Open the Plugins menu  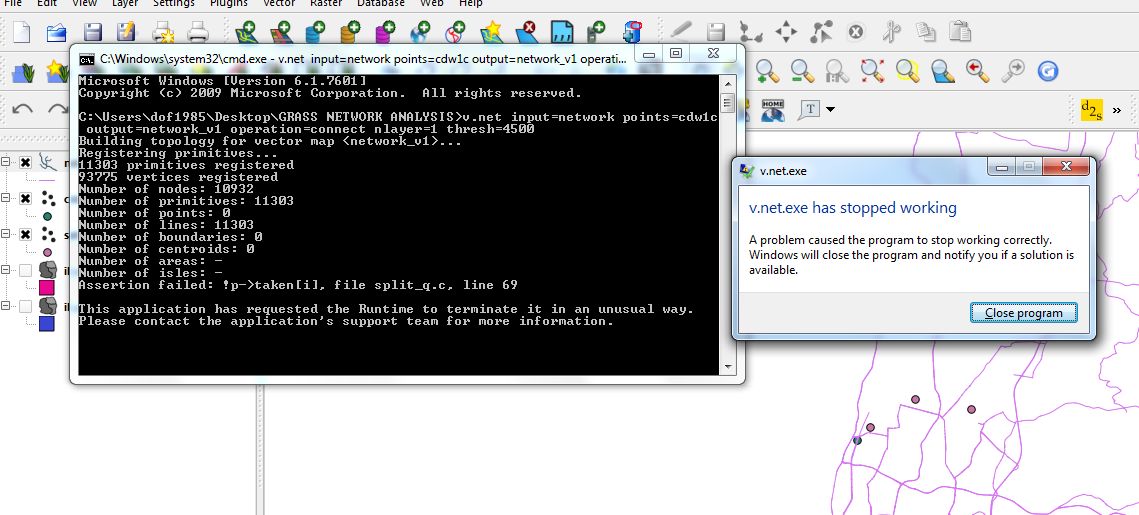(229, 4)
